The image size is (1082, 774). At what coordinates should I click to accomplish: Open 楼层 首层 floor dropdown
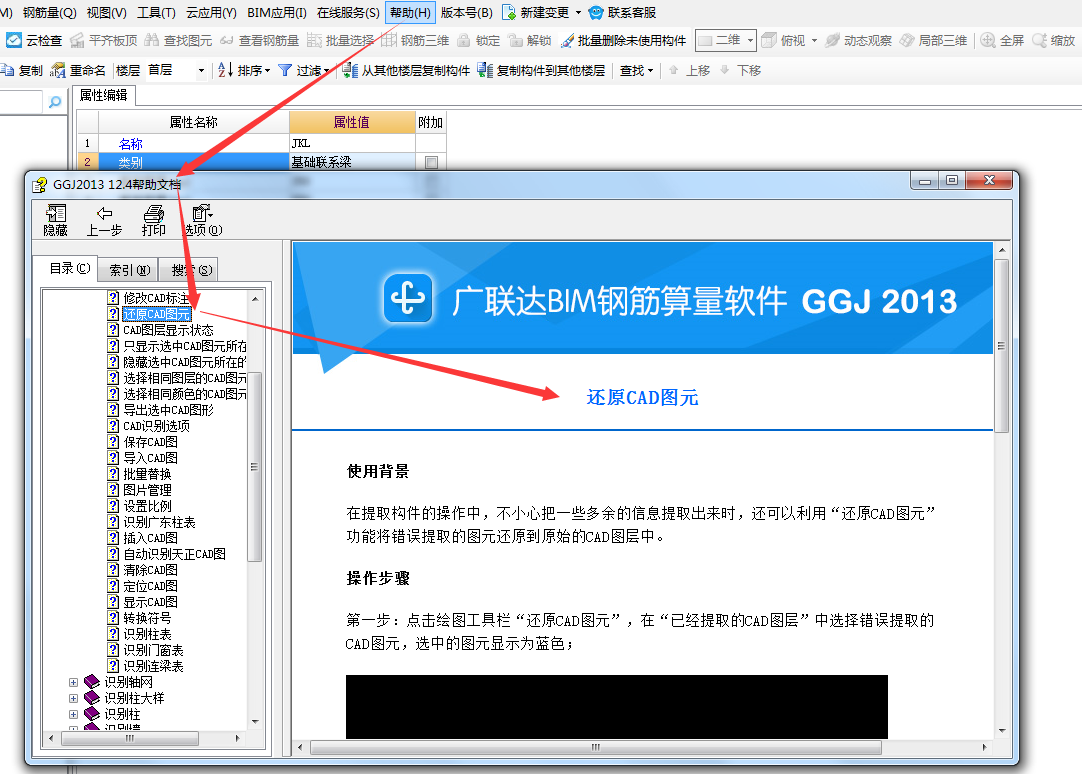201,70
